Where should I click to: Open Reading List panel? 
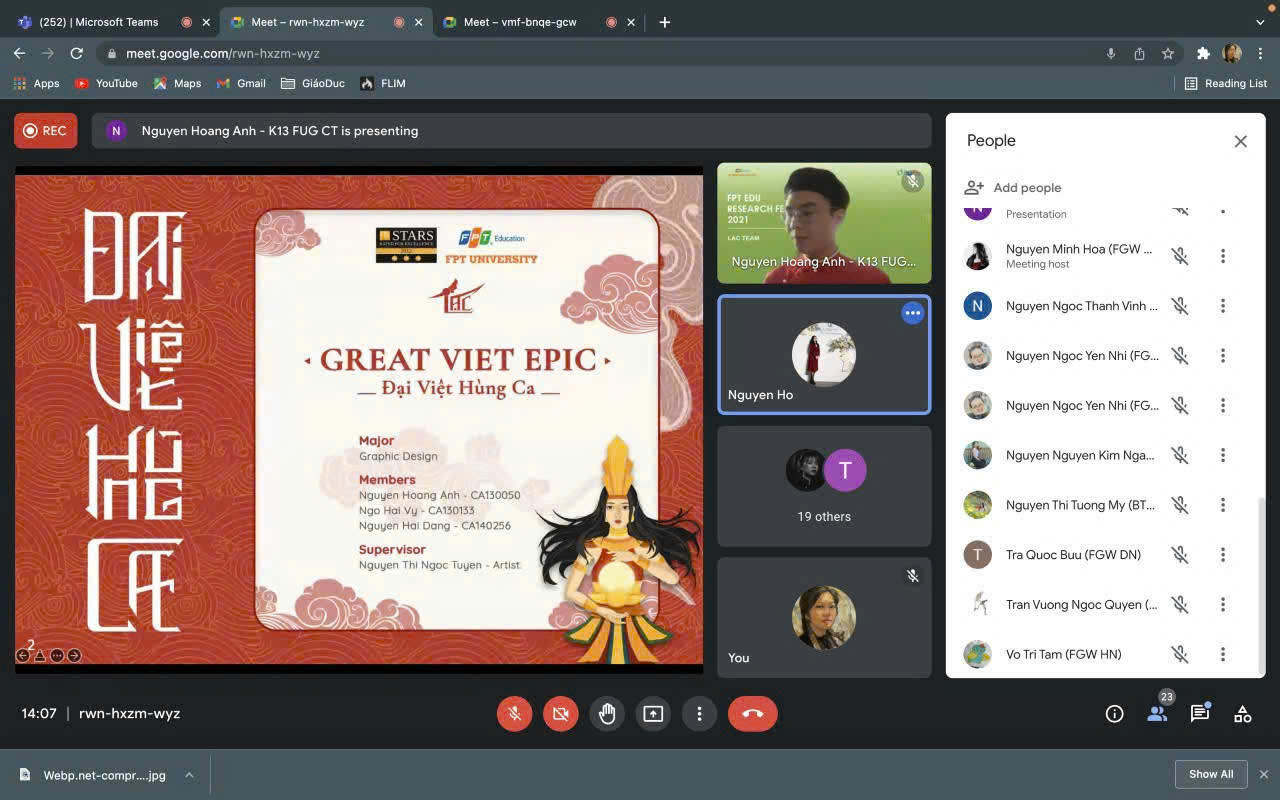tap(1225, 83)
